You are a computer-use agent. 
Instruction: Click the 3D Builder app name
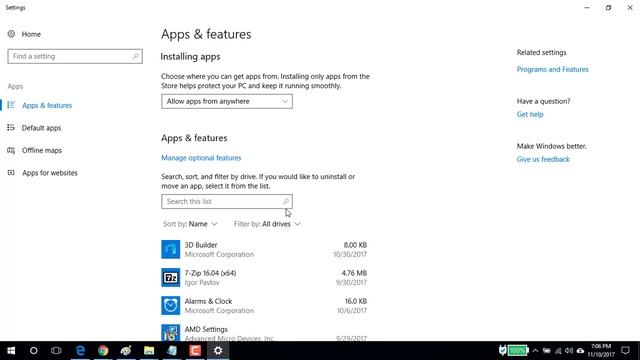[201, 245]
